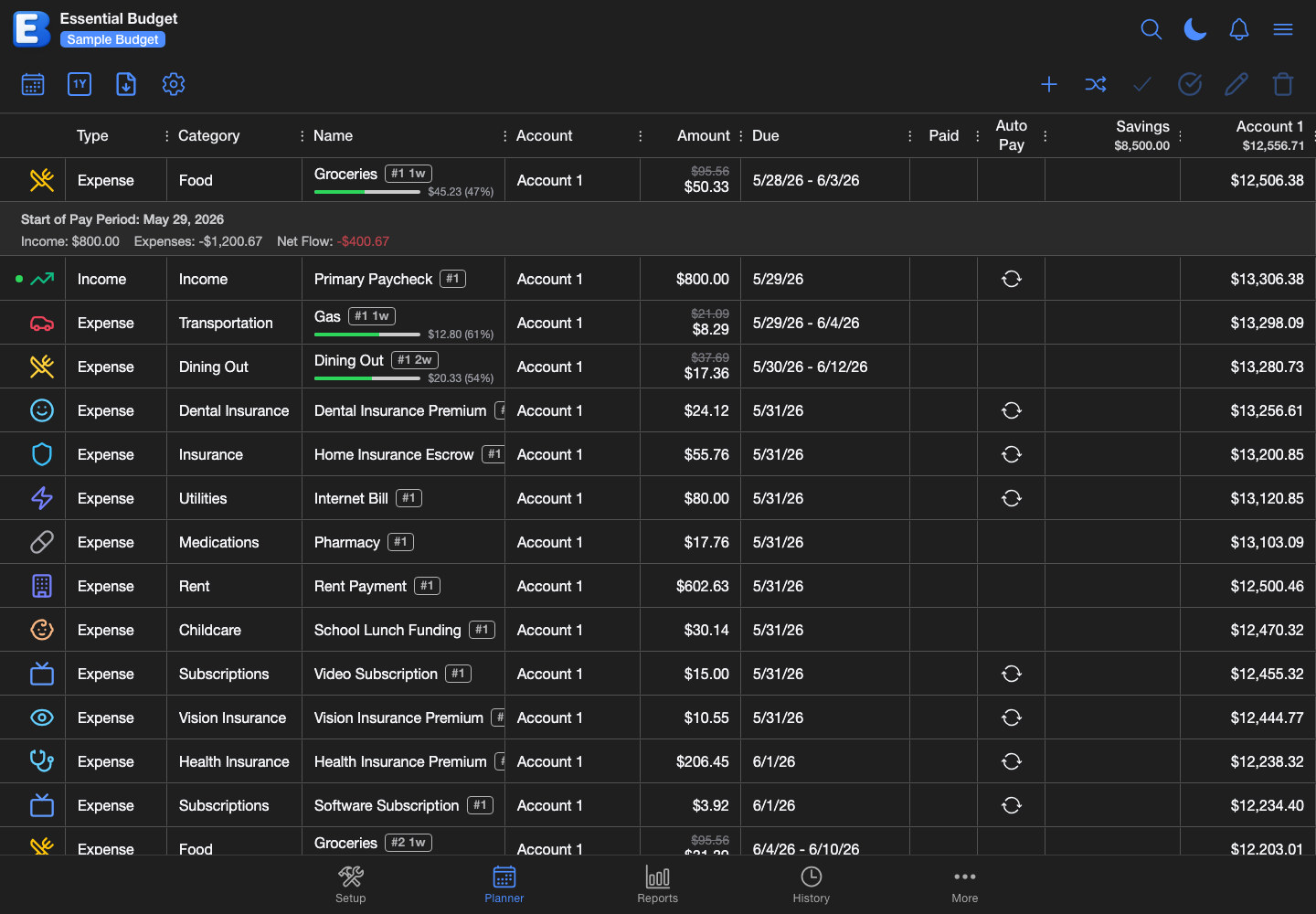Image resolution: width=1316 pixels, height=914 pixels.
Task: Click the checkmark mark-paid icon
Action: click(1142, 84)
